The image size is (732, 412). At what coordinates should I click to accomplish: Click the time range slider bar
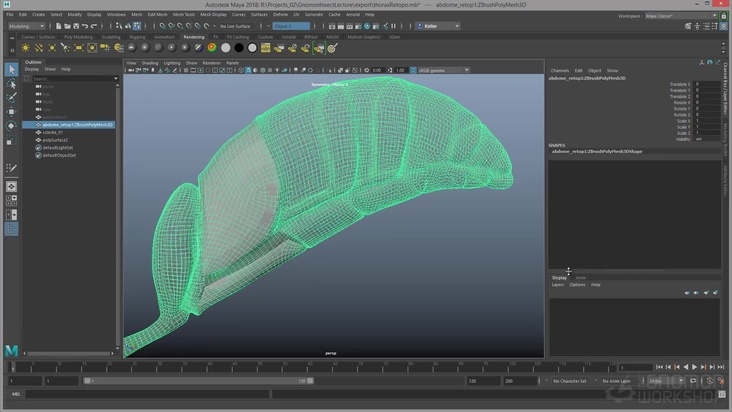click(x=199, y=381)
